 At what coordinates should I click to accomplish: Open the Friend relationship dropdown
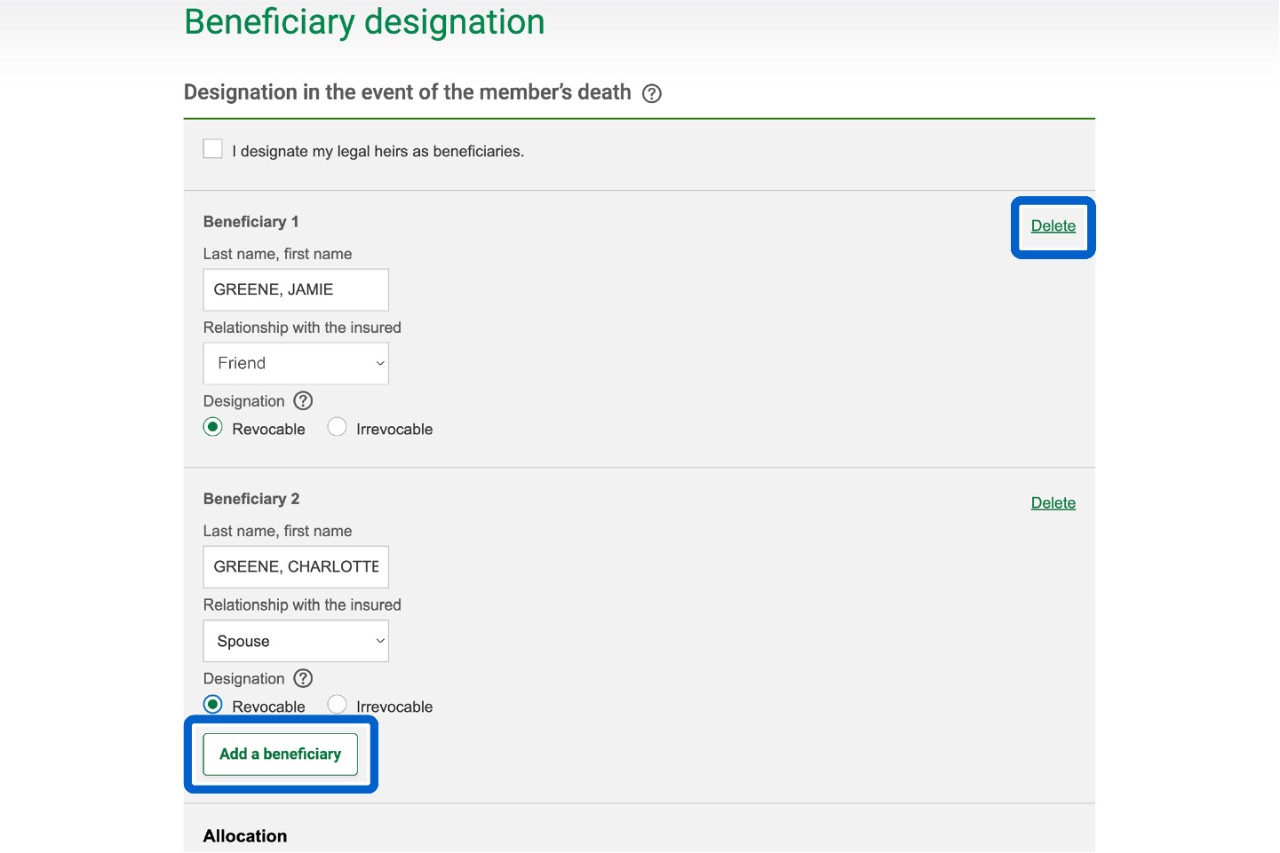coord(296,364)
